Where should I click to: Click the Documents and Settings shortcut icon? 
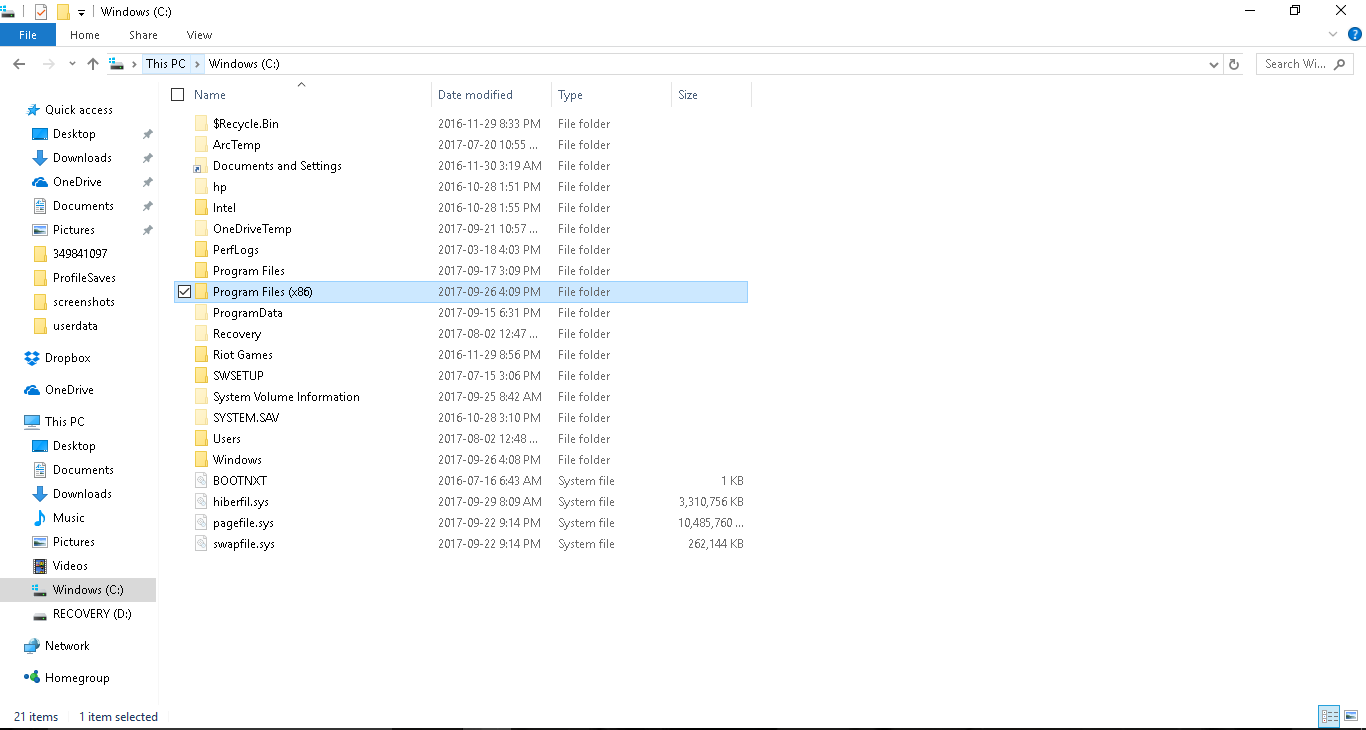[x=202, y=166]
